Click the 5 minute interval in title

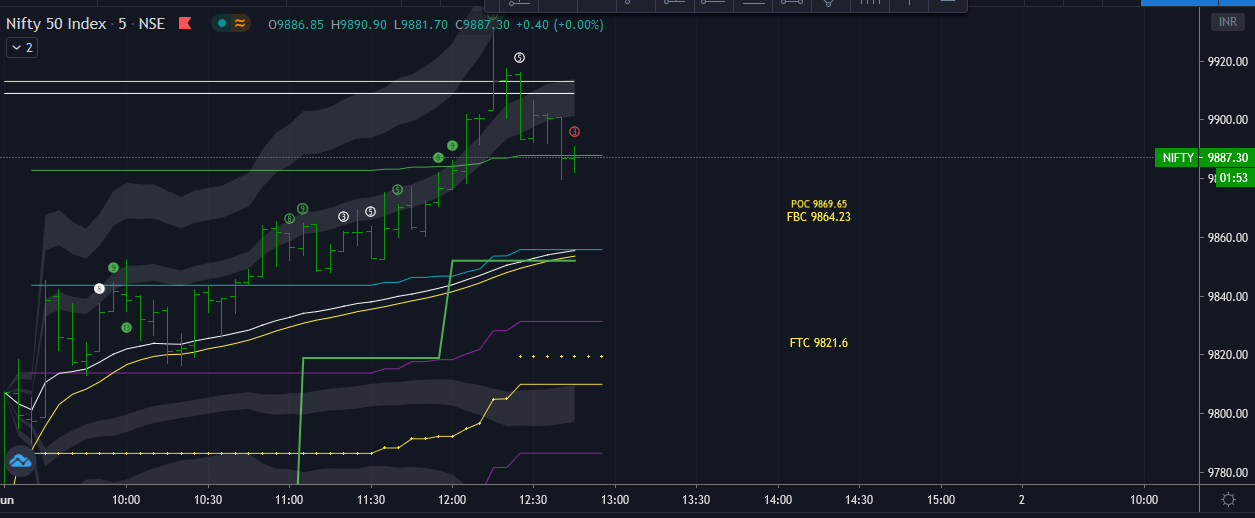coord(122,23)
